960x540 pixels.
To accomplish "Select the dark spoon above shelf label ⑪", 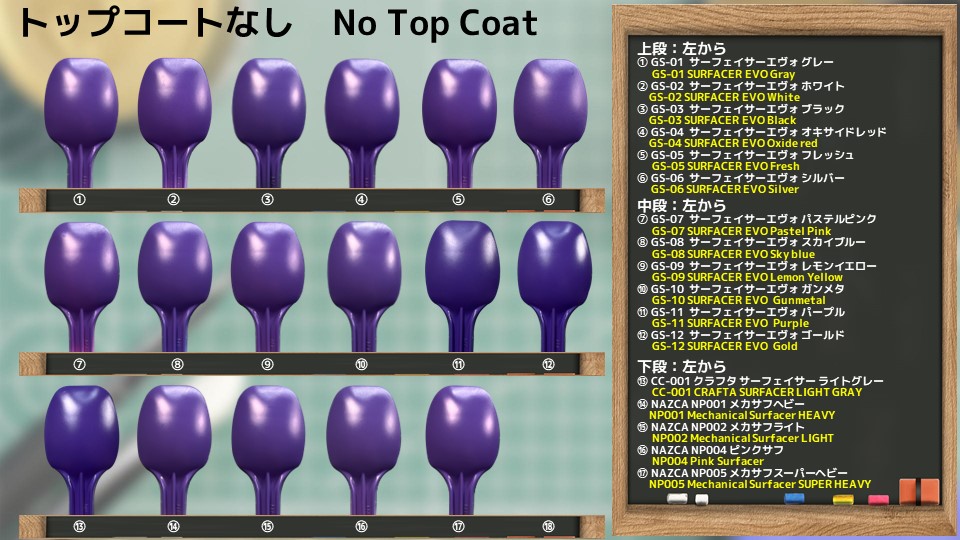I will (x=462, y=287).
